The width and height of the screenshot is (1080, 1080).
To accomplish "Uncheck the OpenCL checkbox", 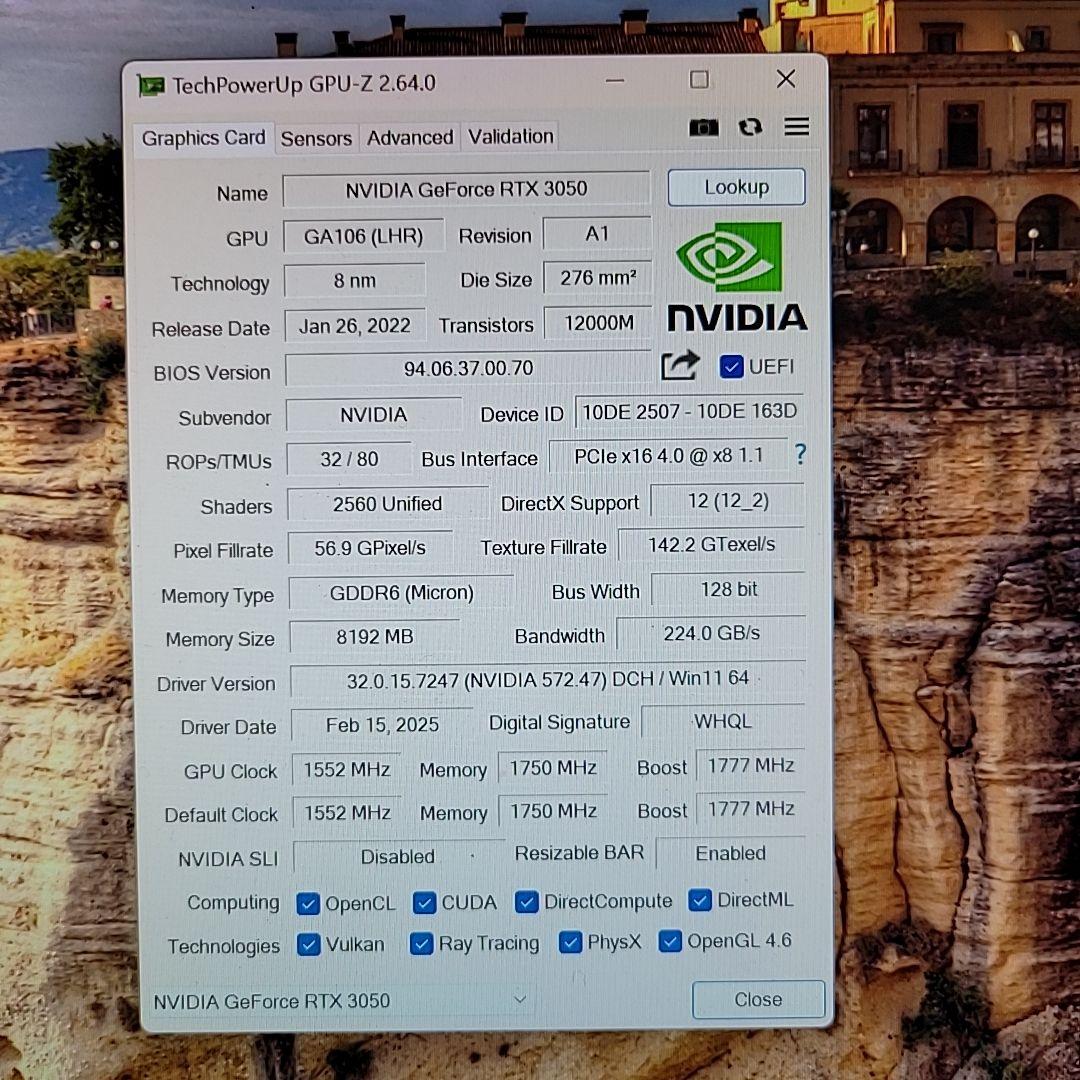I will (x=308, y=902).
